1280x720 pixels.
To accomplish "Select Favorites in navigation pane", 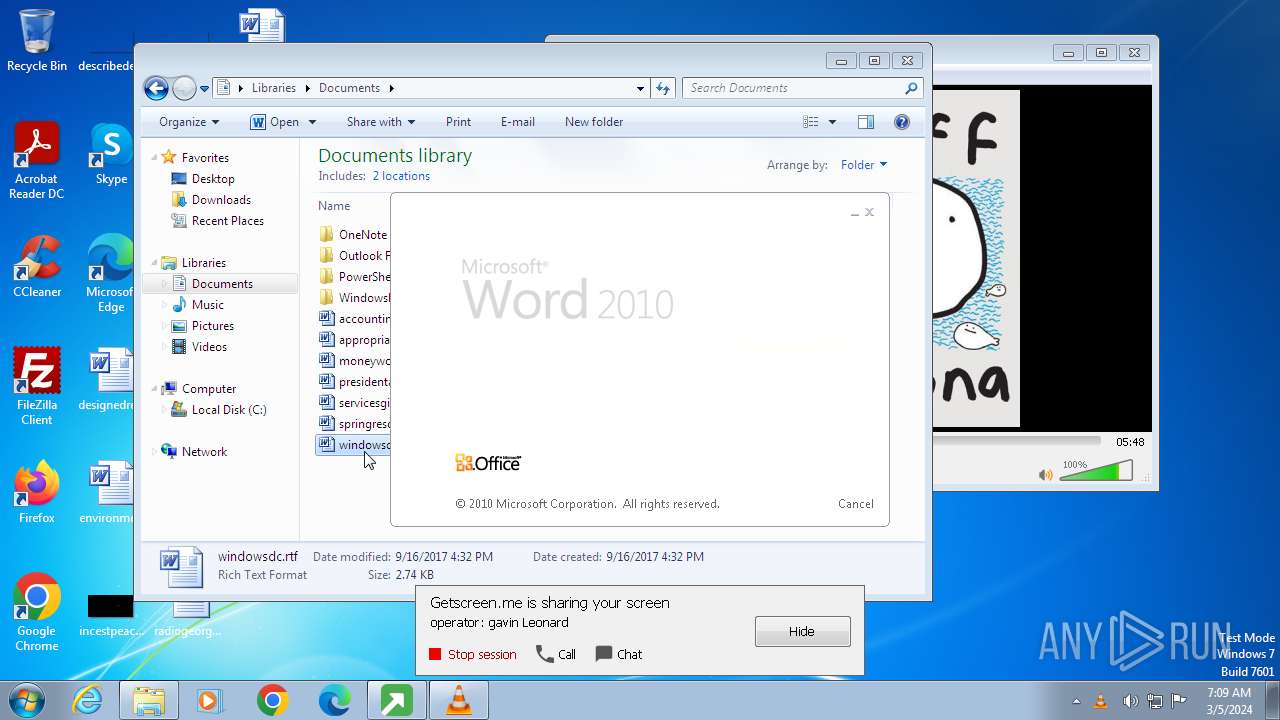I will point(205,158).
